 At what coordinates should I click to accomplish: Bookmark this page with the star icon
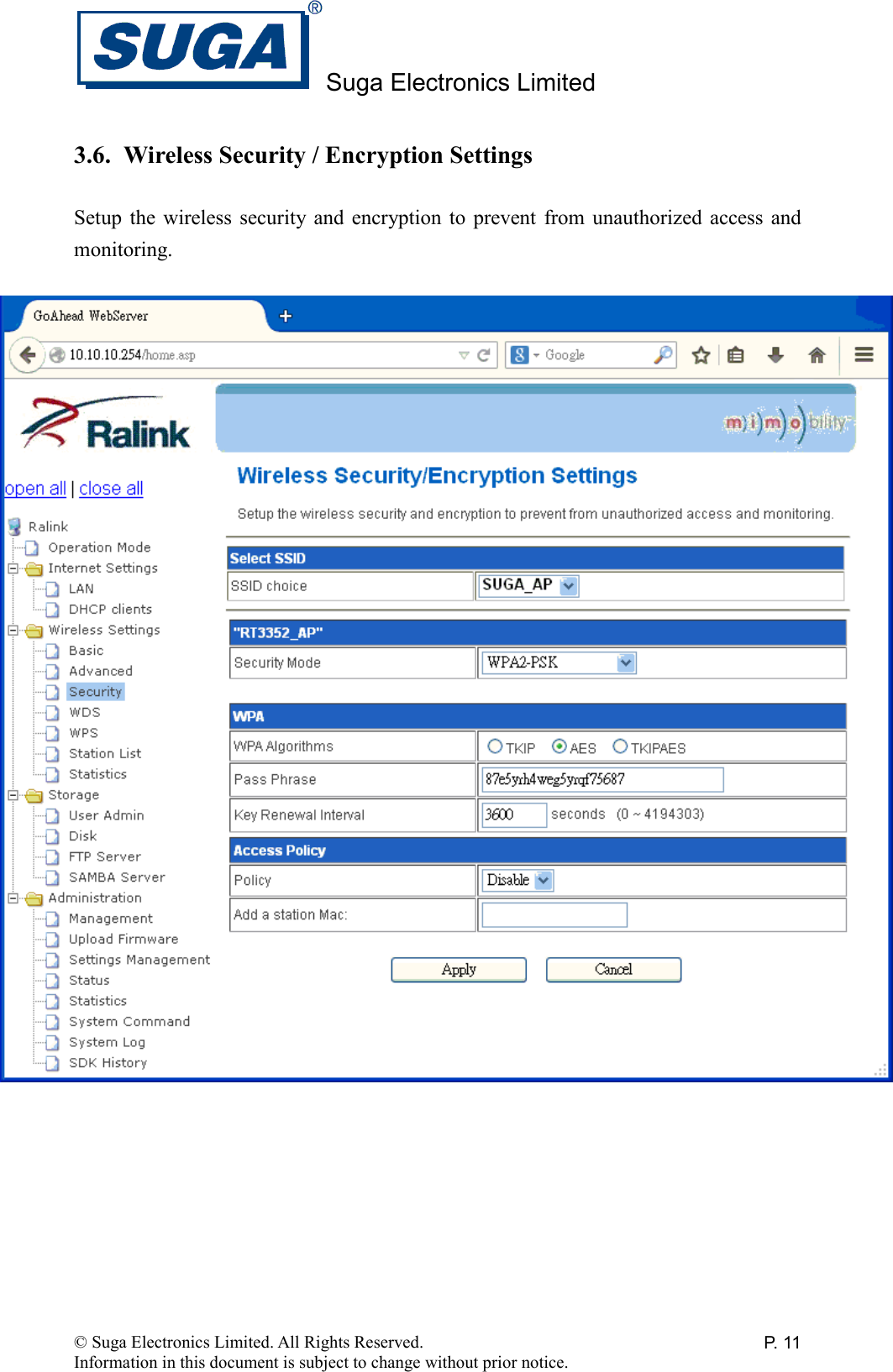[x=701, y=355]
